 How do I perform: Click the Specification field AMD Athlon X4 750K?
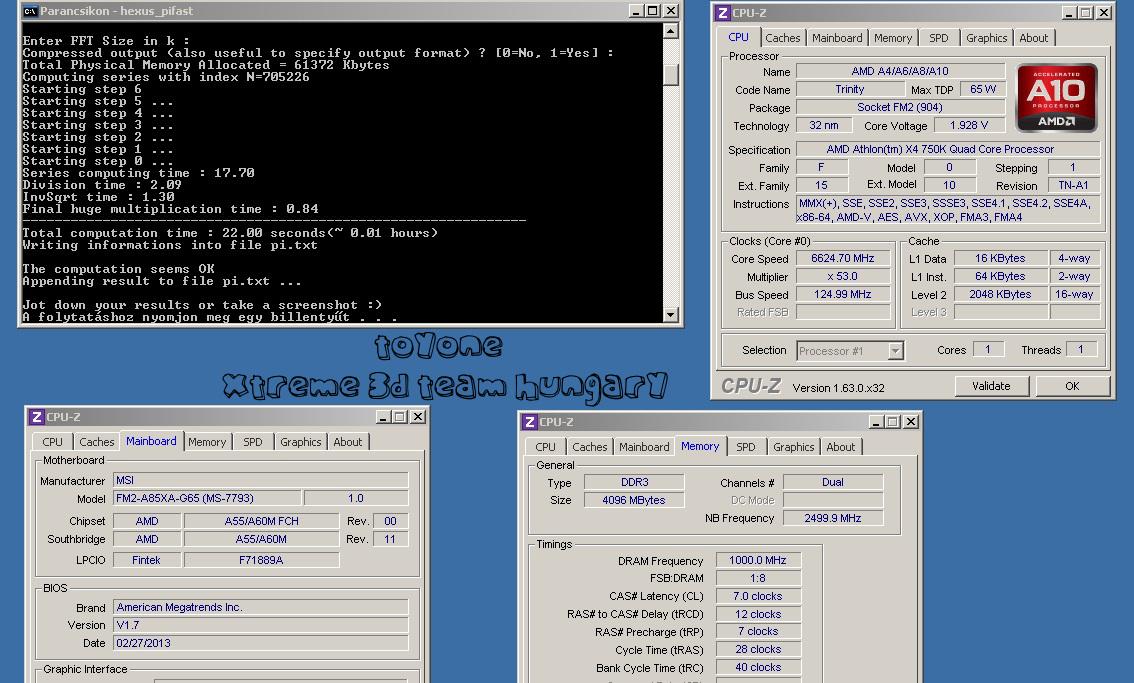pos(948,149)
